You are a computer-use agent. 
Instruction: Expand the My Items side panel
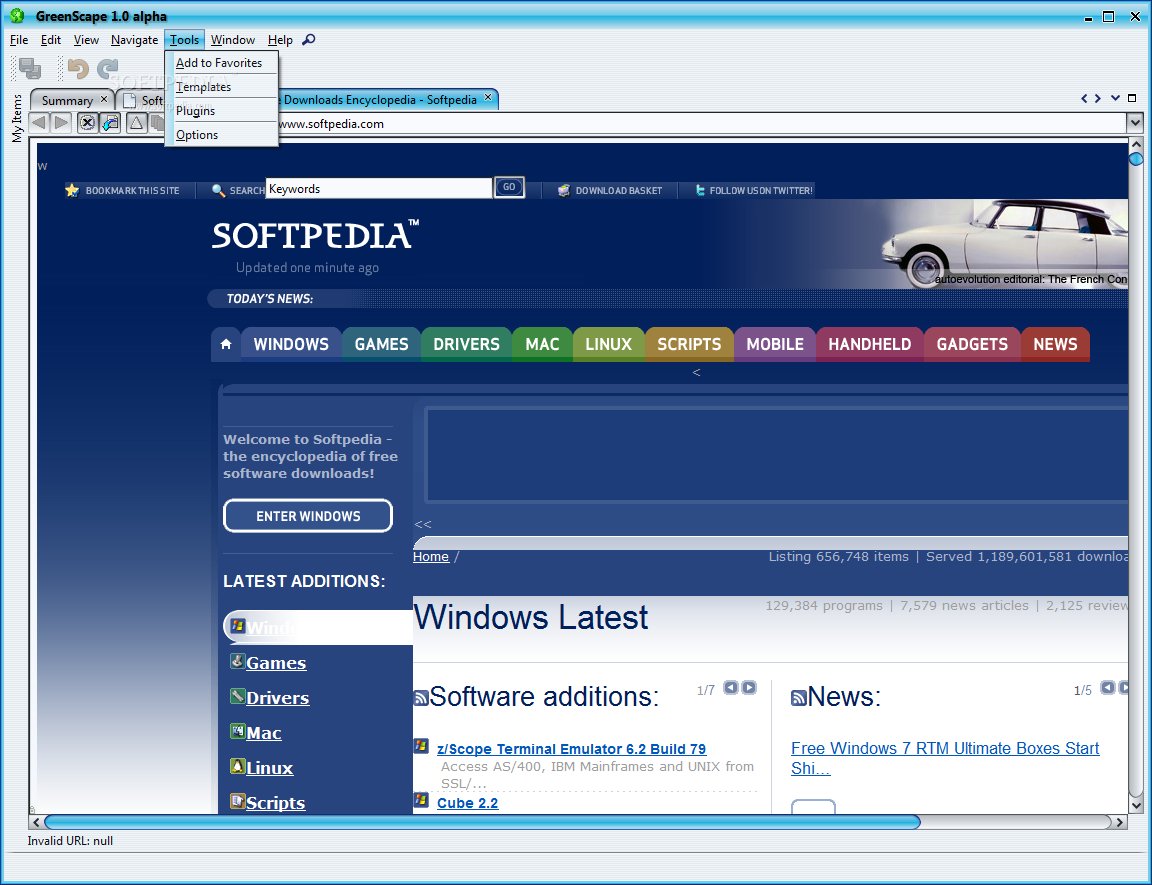[x=17, y=118]
